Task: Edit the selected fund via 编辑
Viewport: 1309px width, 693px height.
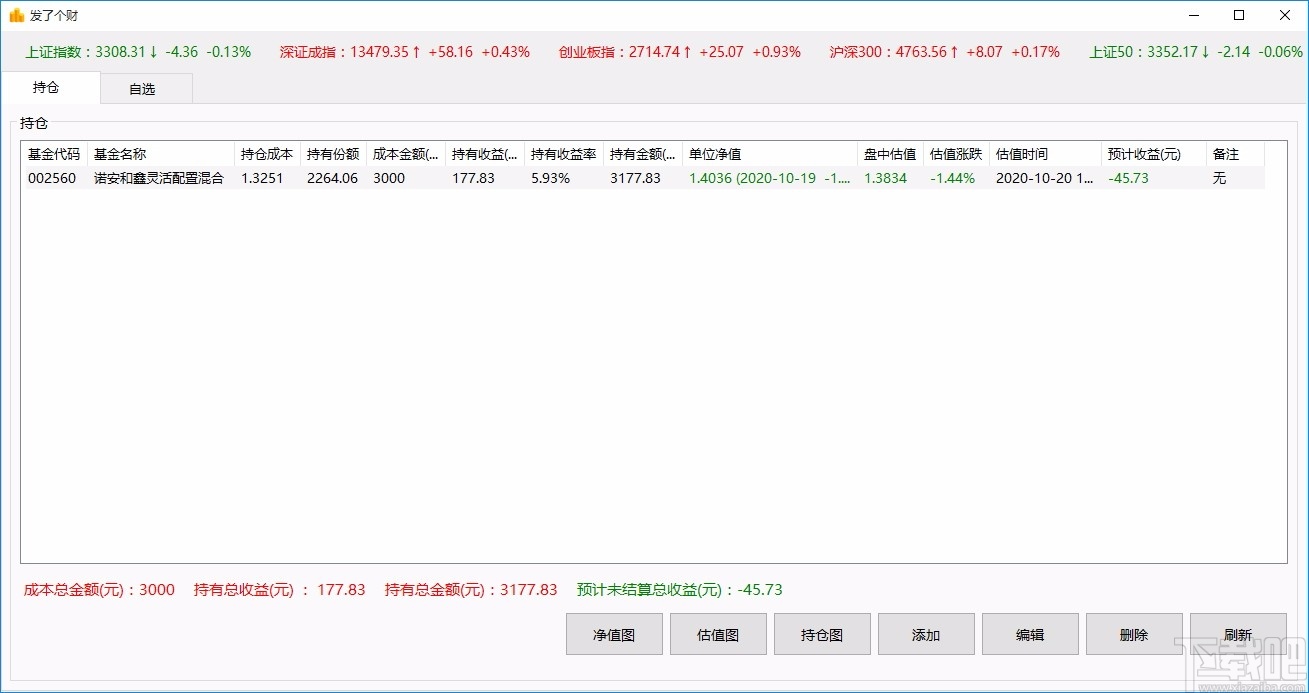Action: (1029, 633)
